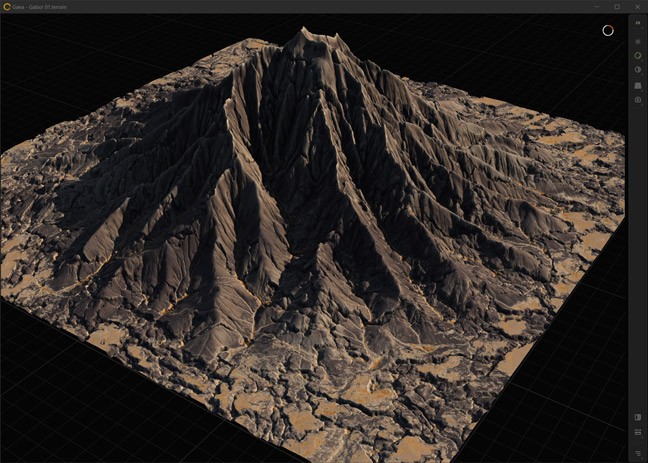The height and width of the screenshot is (463, 648).
Task: Open the 2K resolution selector in sidebar
Action: tap(638, 22)
